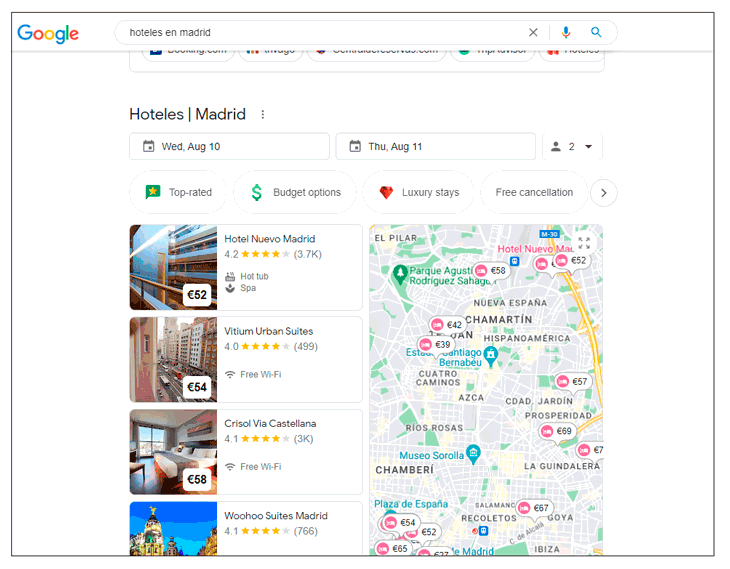The height and width of the screenshot is (569, 730).
Task: Click the €67 hotel pin on the map
Action: [534, 508]
